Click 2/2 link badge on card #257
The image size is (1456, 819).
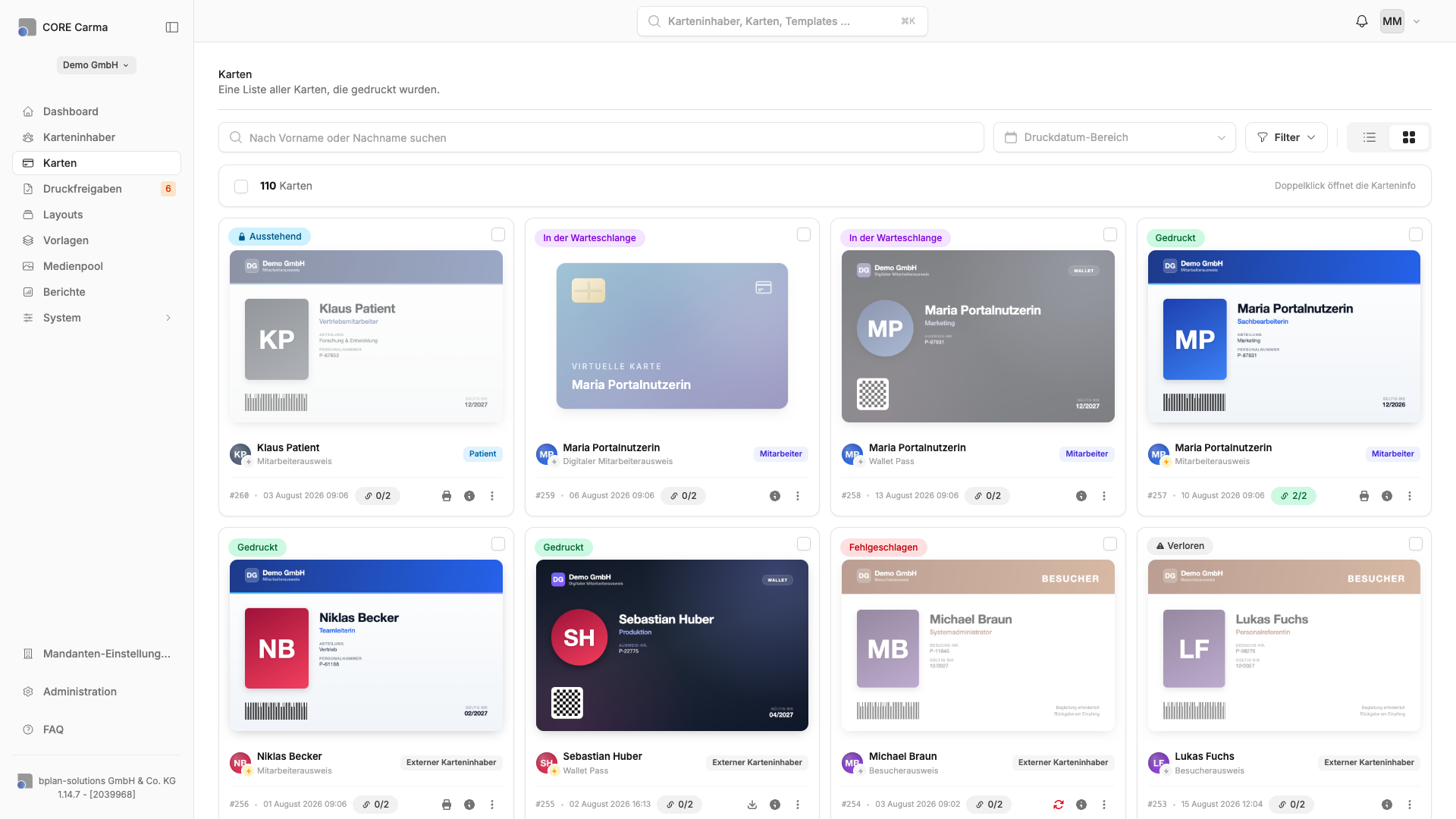[1294, 496]
